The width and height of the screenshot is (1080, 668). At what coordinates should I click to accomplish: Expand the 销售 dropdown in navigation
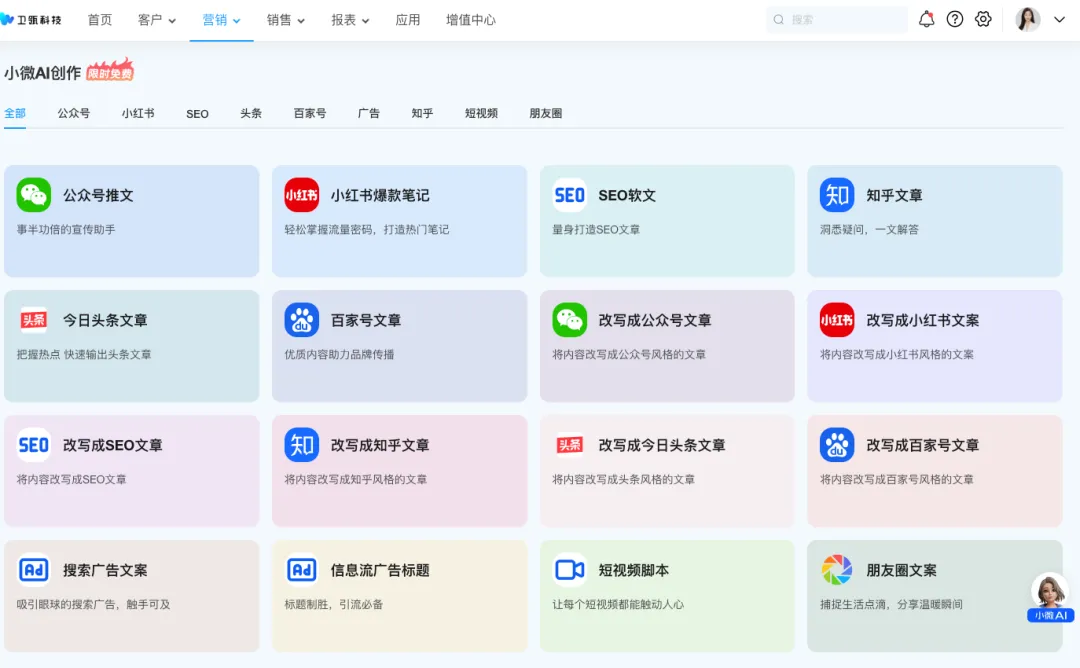(286, 20)
